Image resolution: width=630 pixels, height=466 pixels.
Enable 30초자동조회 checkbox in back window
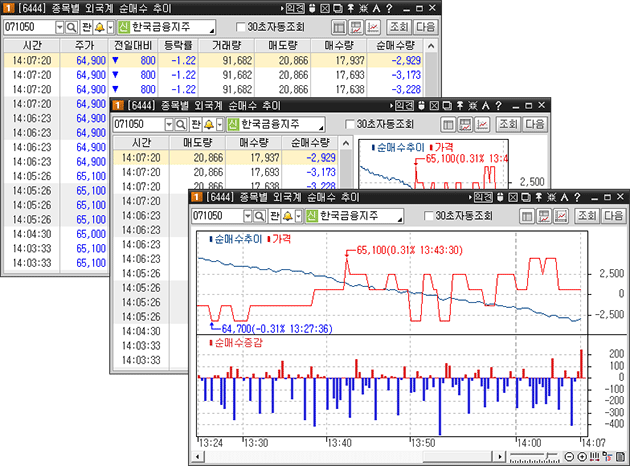click(x=241, y=27)
